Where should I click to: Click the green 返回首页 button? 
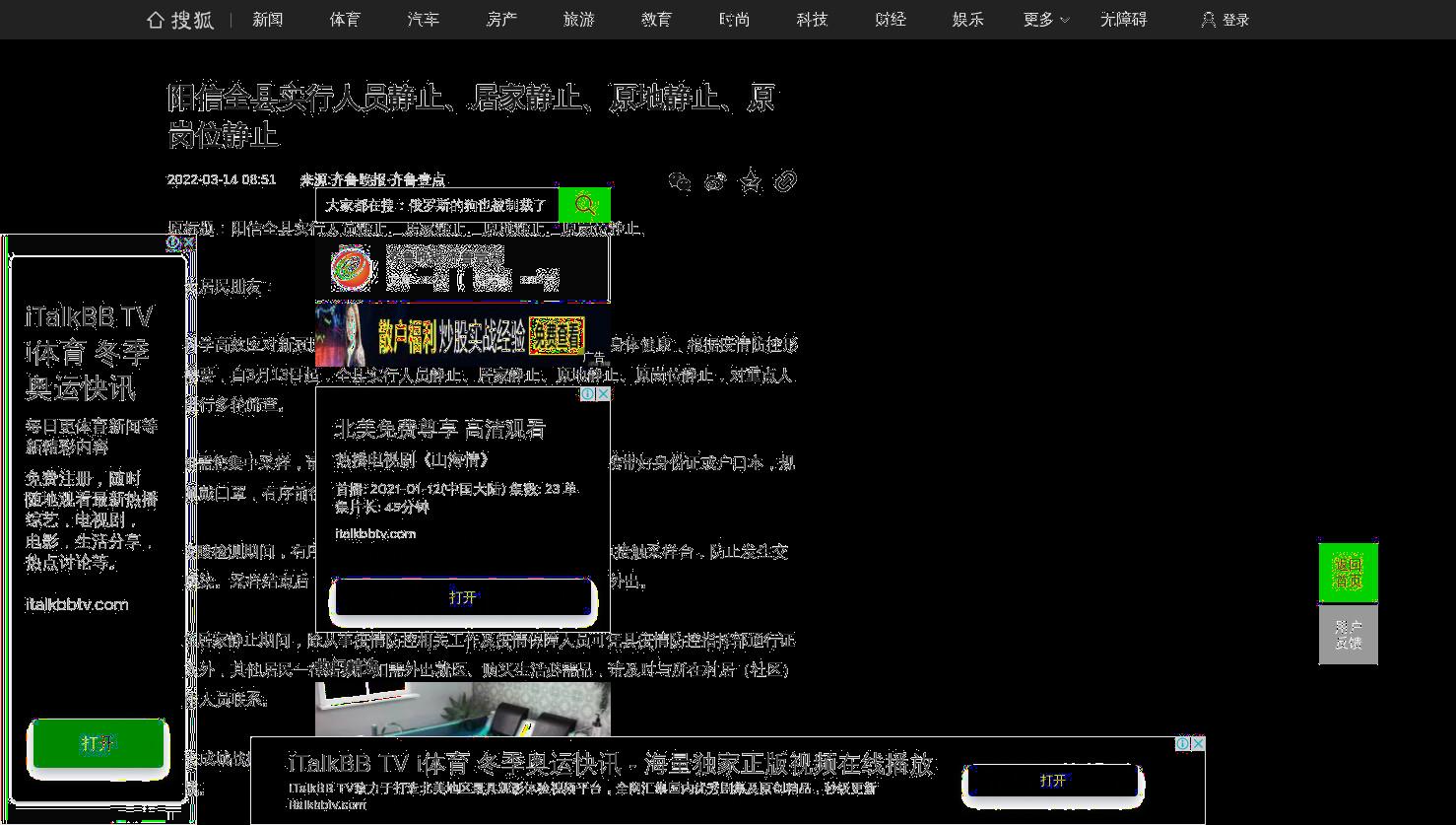tap(1348, 573)
